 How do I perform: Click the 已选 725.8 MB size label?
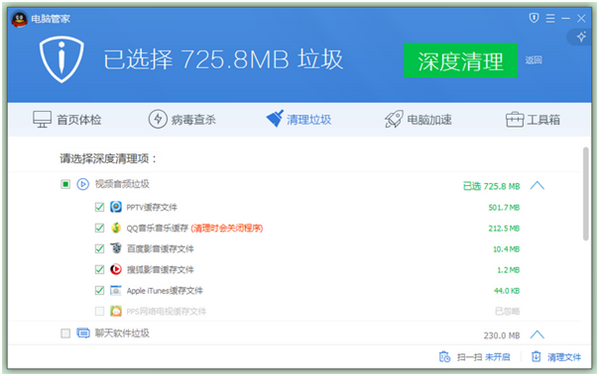pyautogui.click(x=491, y=186)
